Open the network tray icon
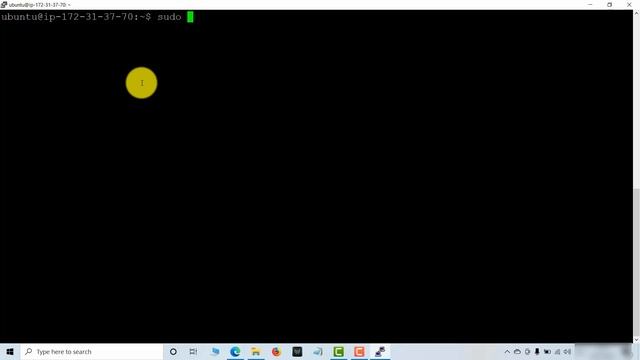 (557, 351)
